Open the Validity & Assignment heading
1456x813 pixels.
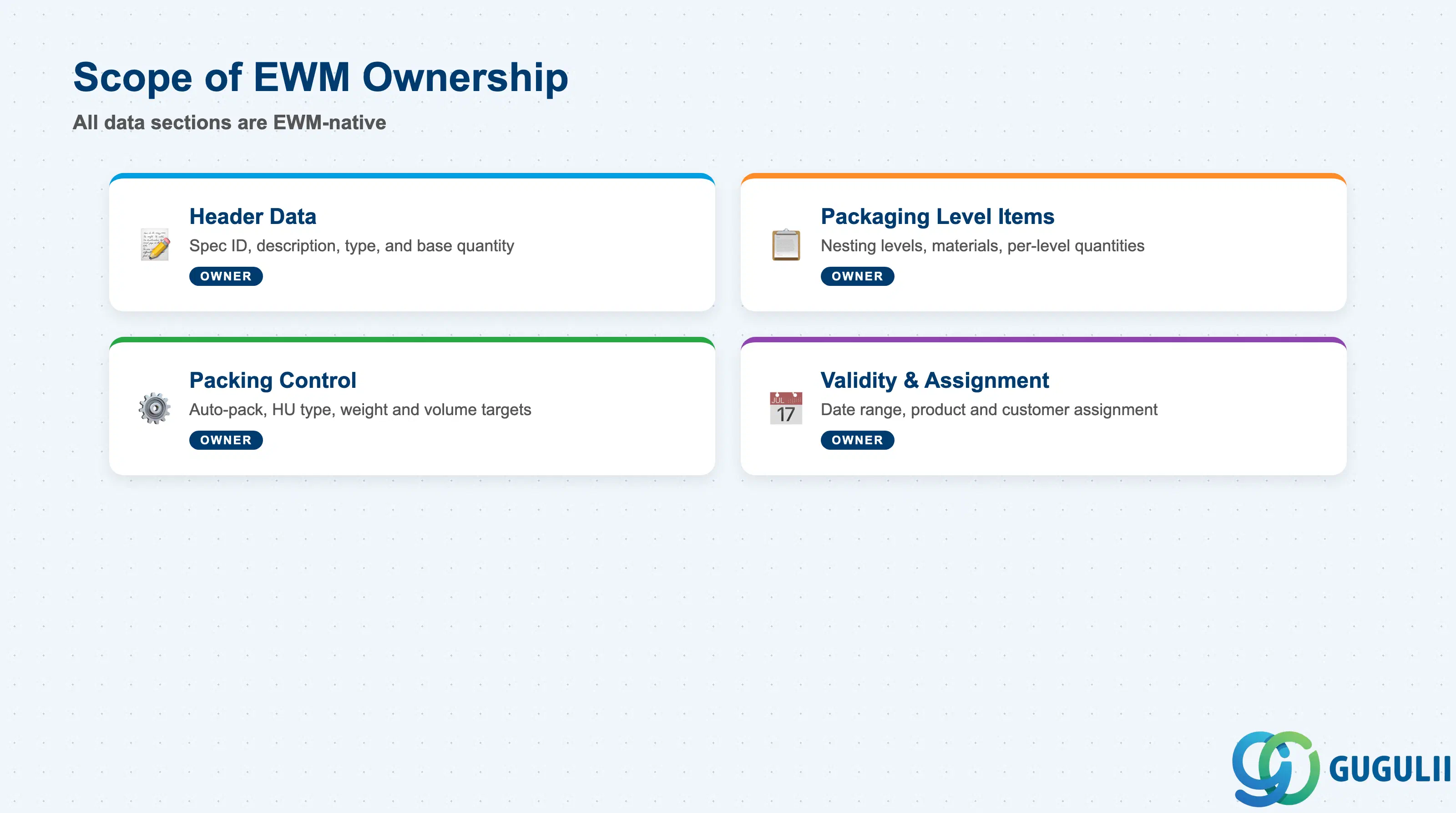(934, 381)
